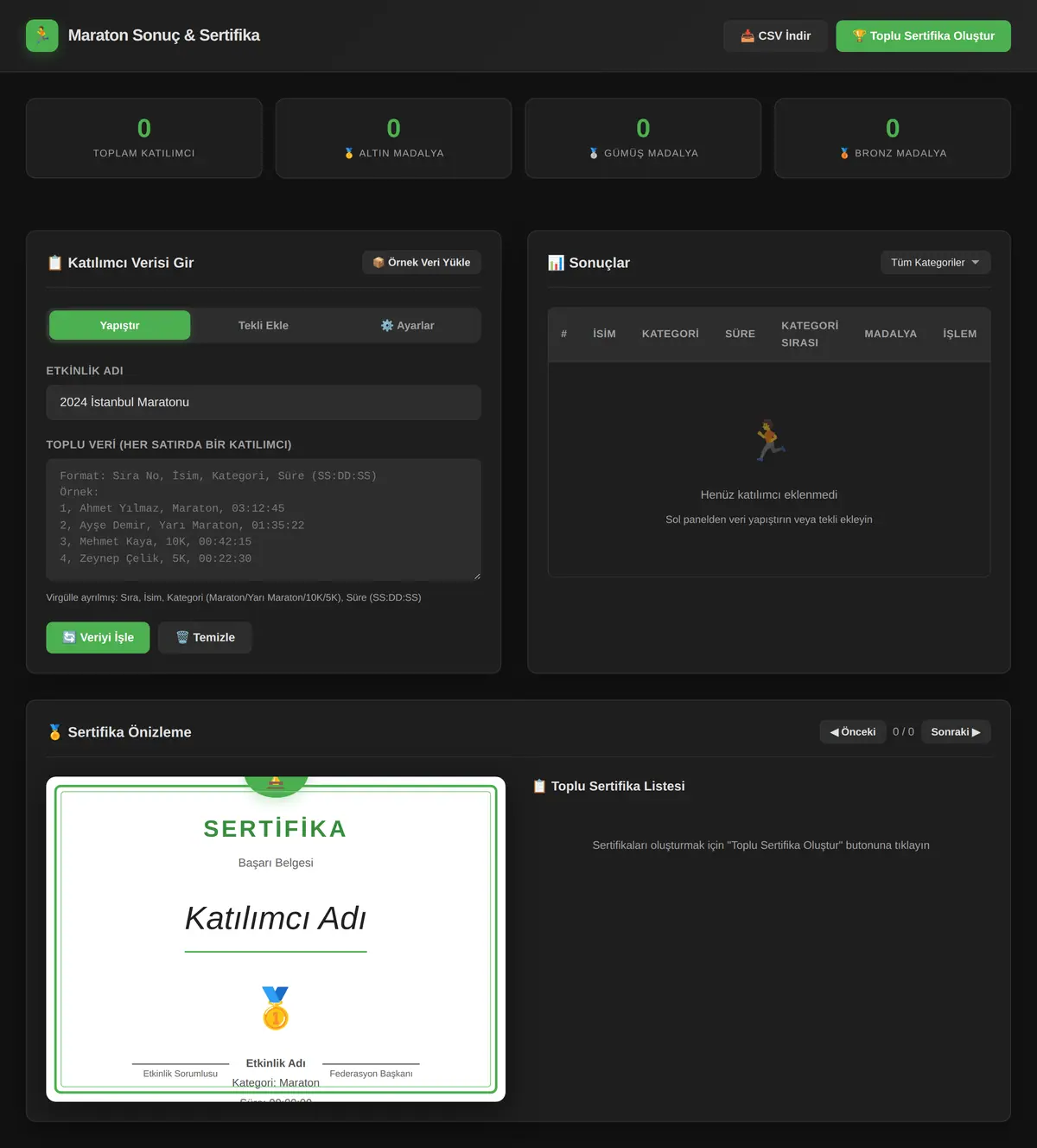Viewport: 1037px width, 1148px height.
Task: Click the runner icon in empty results area
Action: click(769, 440)
